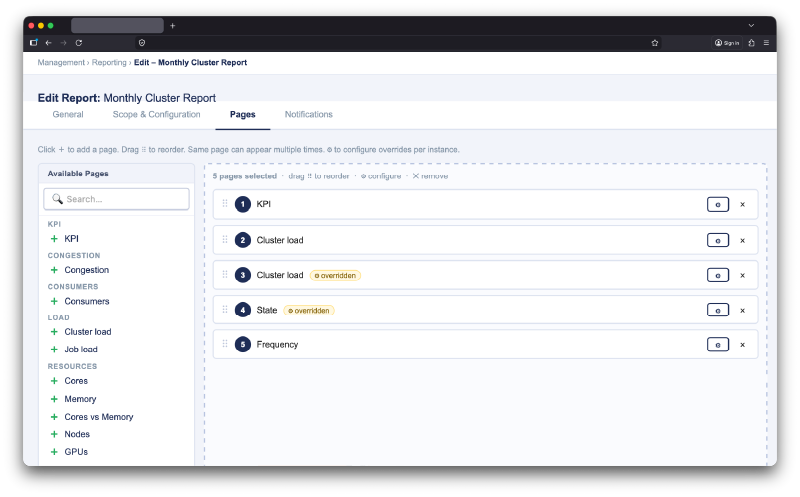800x497 pixels.
Task: Open configure gear for Frequency row
Action: 717,345
